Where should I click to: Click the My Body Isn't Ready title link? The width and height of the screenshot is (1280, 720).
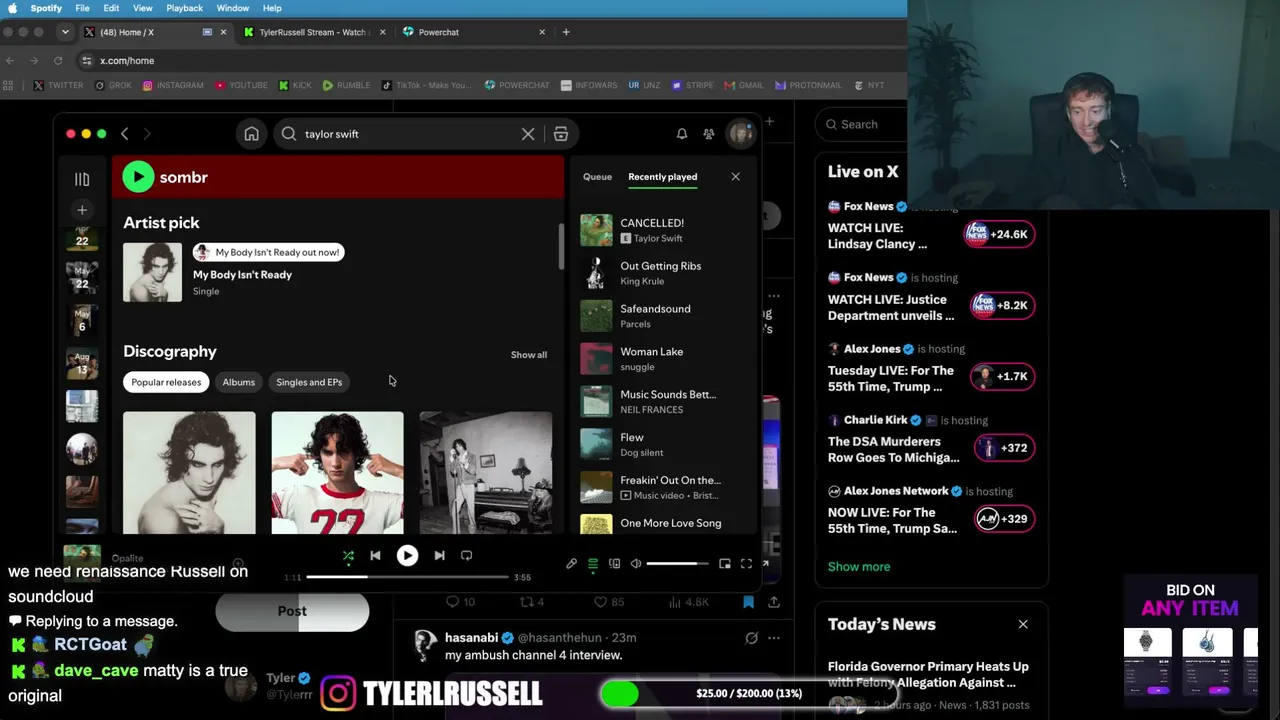242,275
